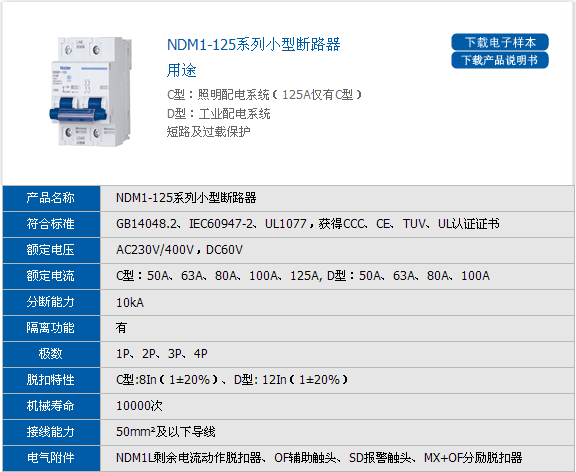Select the 符合标准 row label
Screen dimensions: 576x472
51,224
